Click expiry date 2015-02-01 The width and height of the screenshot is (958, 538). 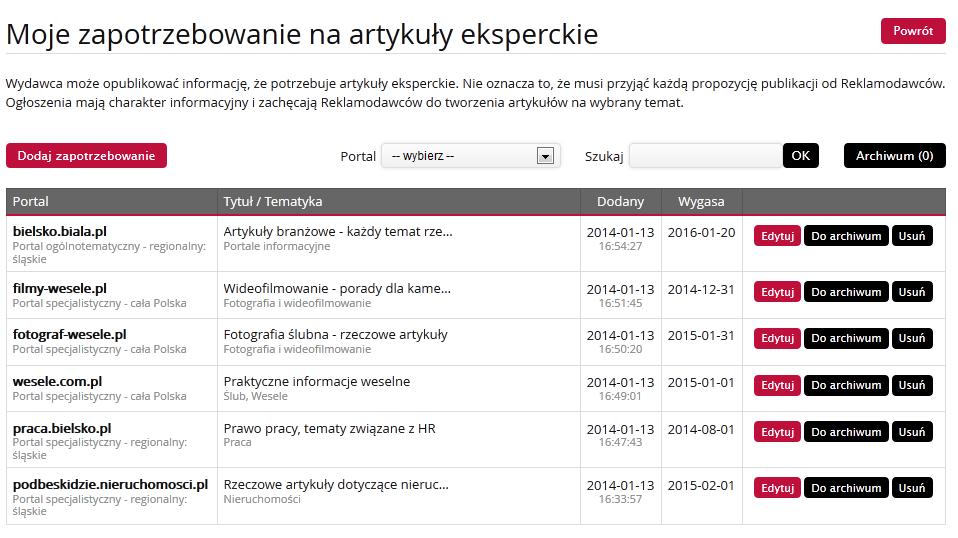click(701, 486)
